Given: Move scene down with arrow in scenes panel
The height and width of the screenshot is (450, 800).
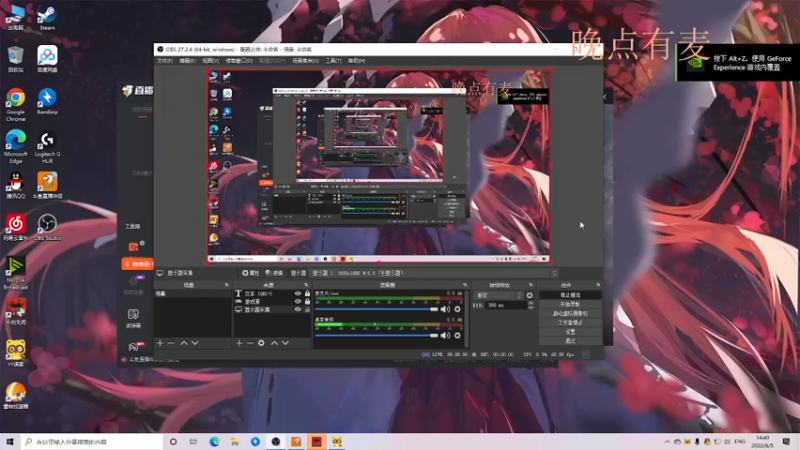Looking at the screenshot, I should [195, 343].
